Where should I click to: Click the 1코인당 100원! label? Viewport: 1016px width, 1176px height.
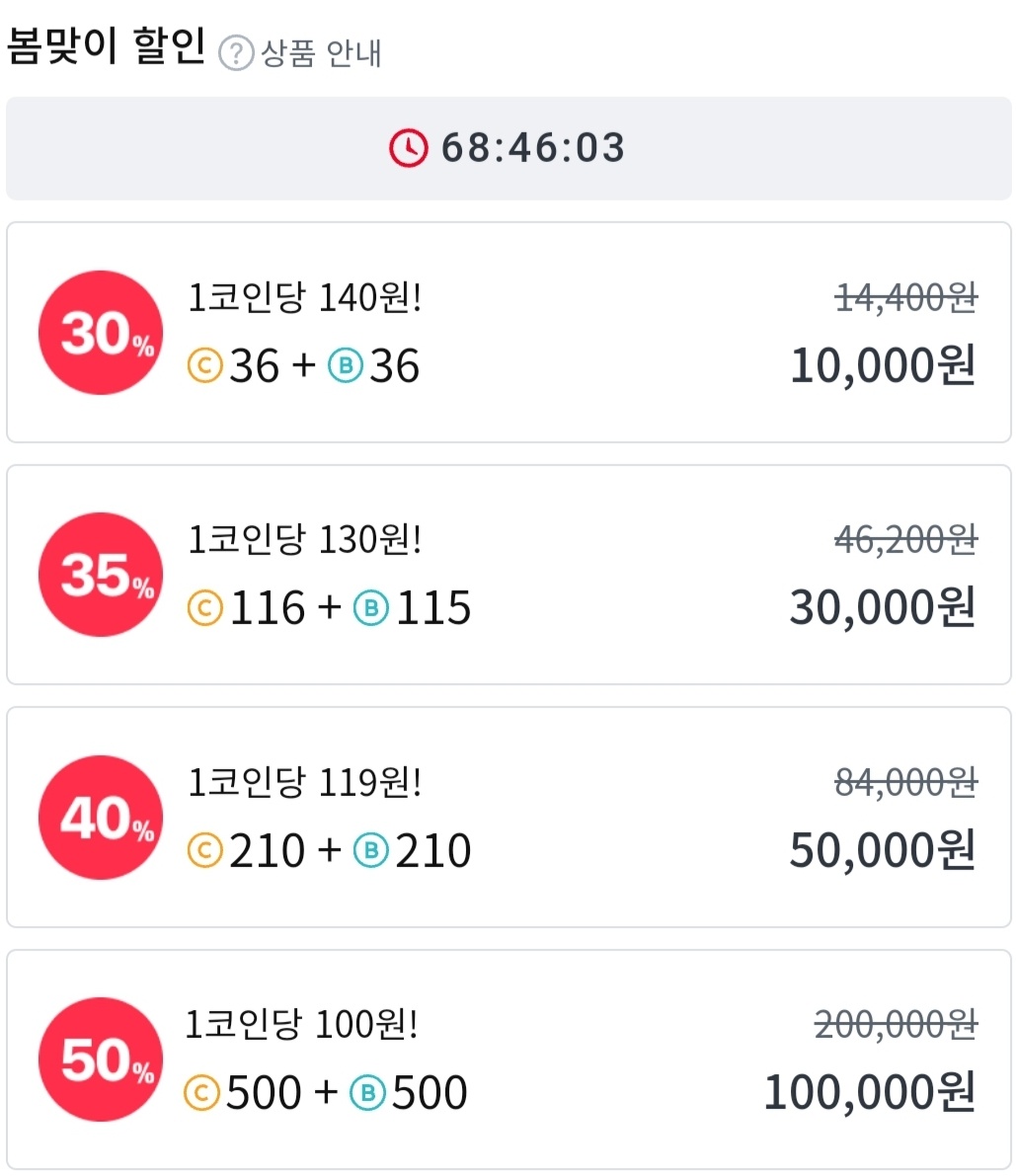tap(301, 1025)
